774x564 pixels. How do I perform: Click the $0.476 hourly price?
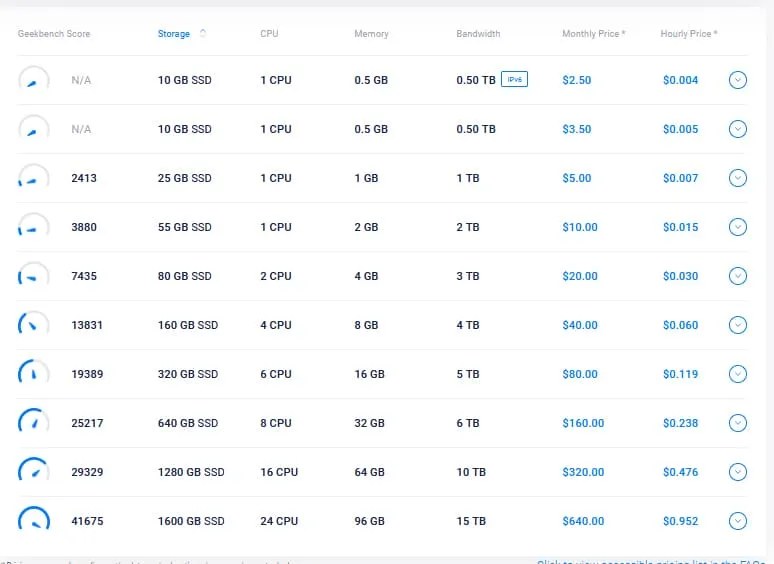pos(680,472)
